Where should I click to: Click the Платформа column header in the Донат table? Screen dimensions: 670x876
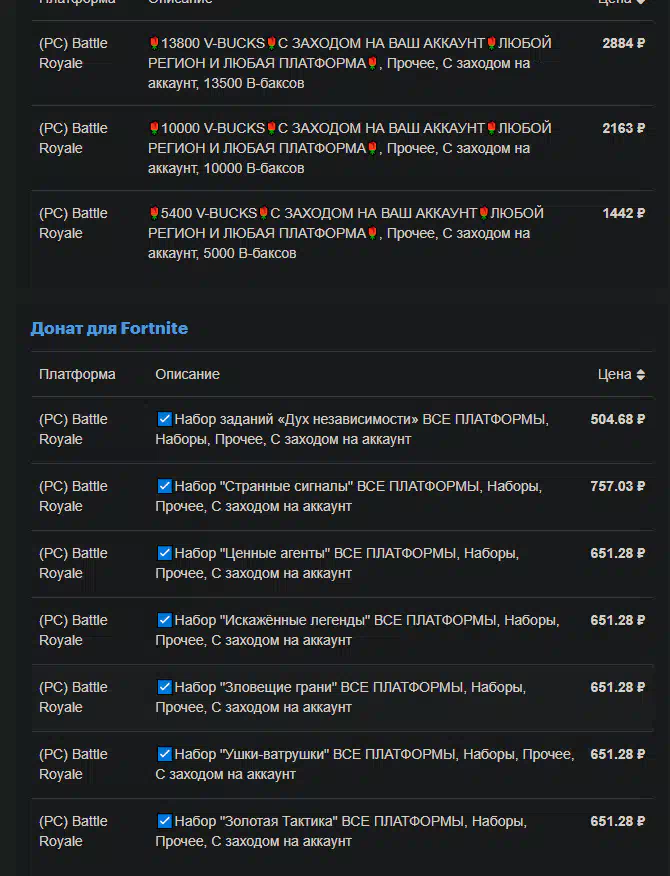click(77, 374)
